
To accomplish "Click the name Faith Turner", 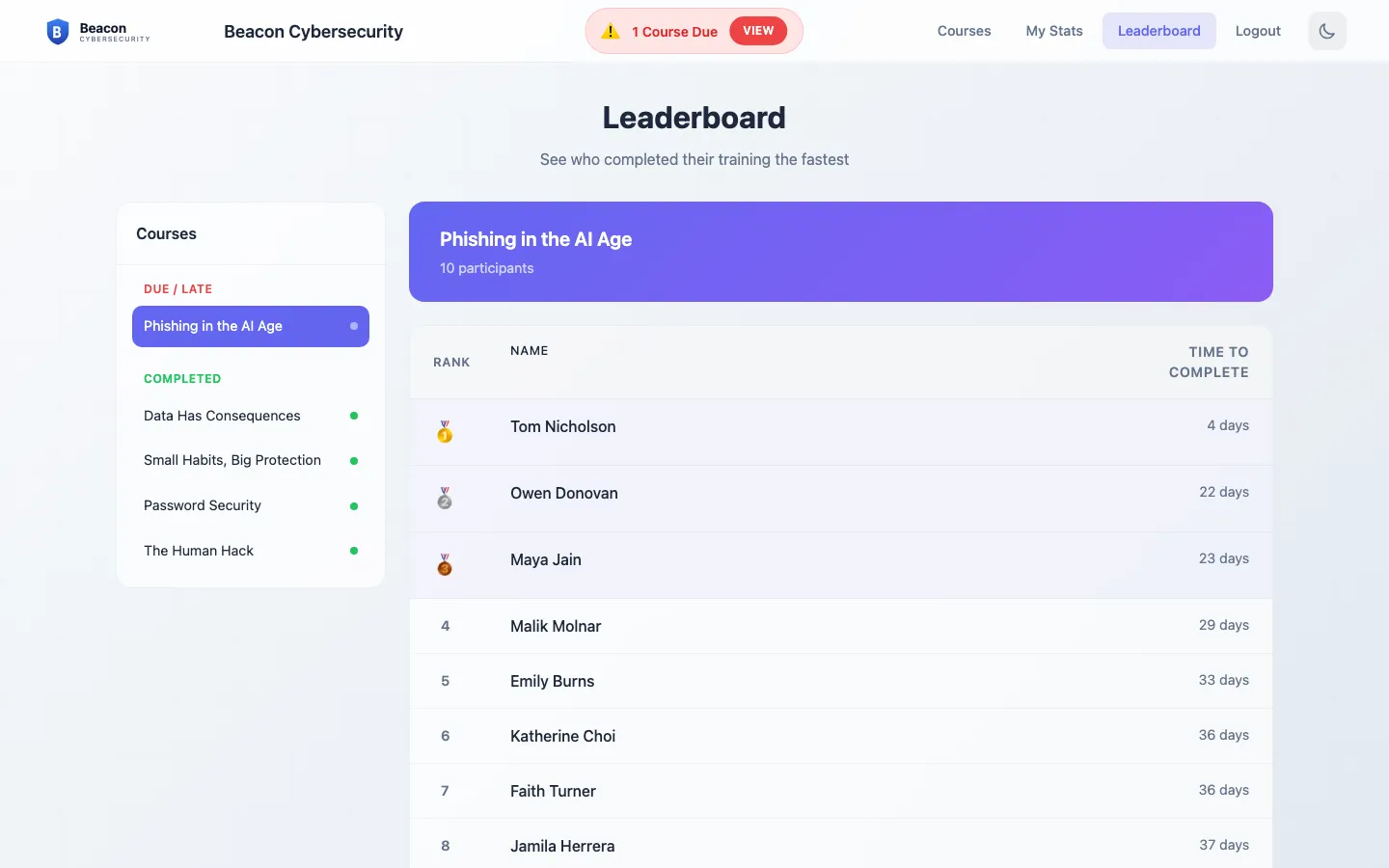I will pos(554,791).
